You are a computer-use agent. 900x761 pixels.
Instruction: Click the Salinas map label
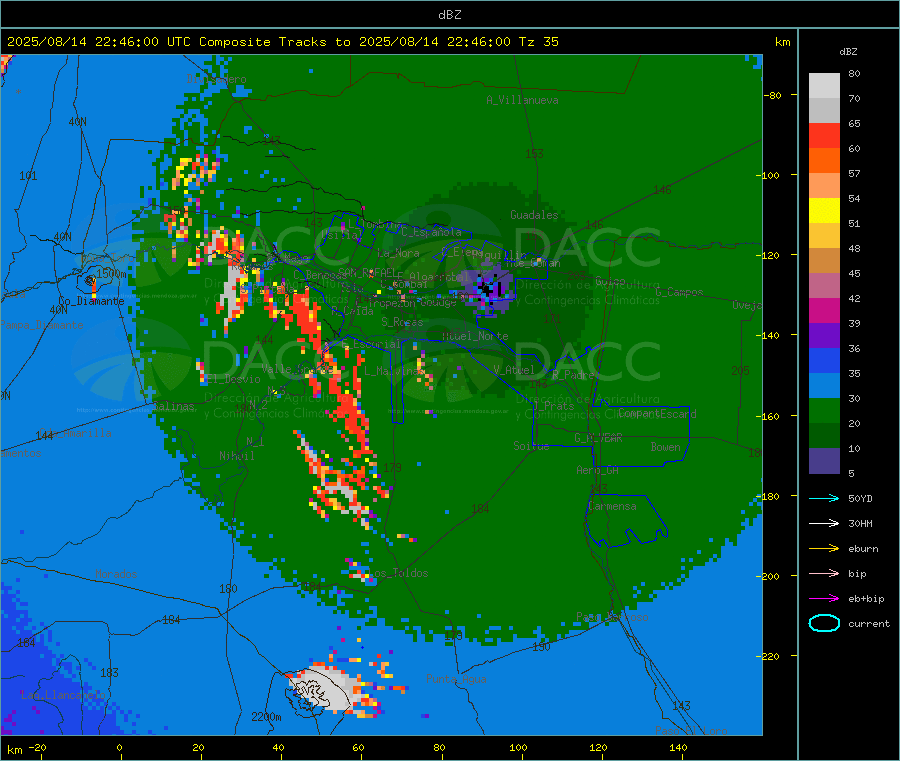tap(174, 406)
